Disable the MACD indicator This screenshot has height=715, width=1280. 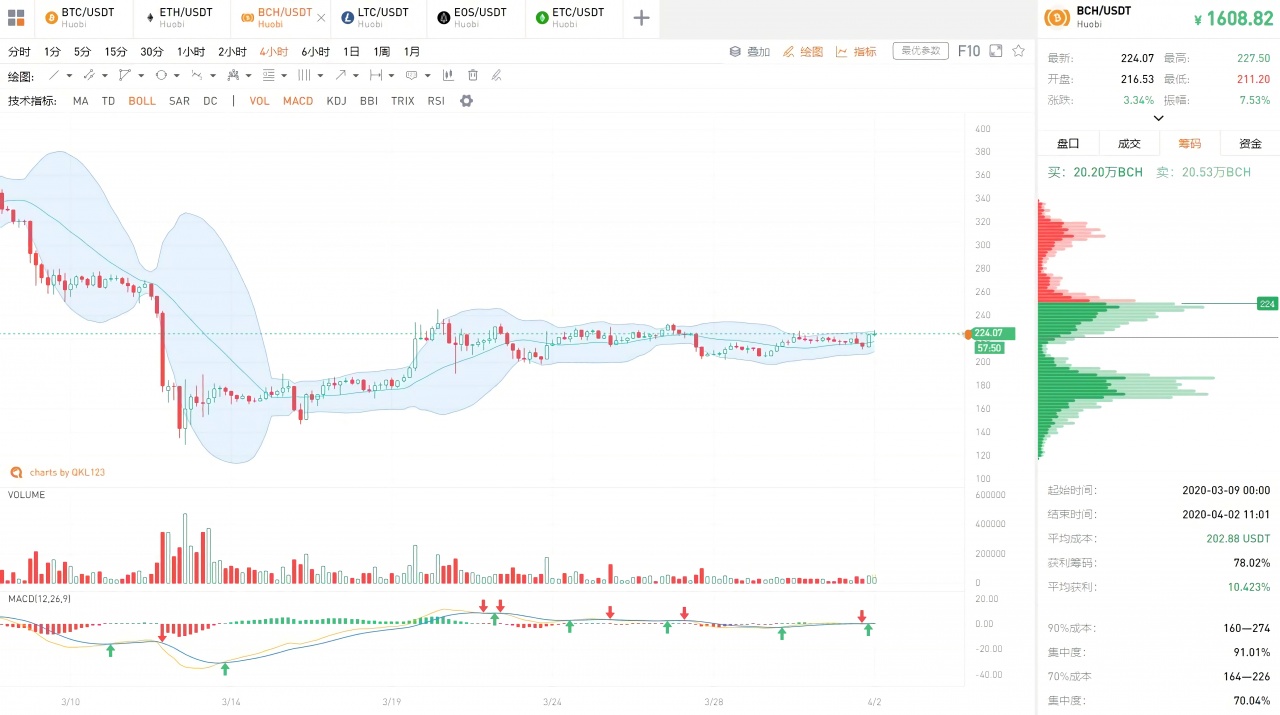[298, 101]
